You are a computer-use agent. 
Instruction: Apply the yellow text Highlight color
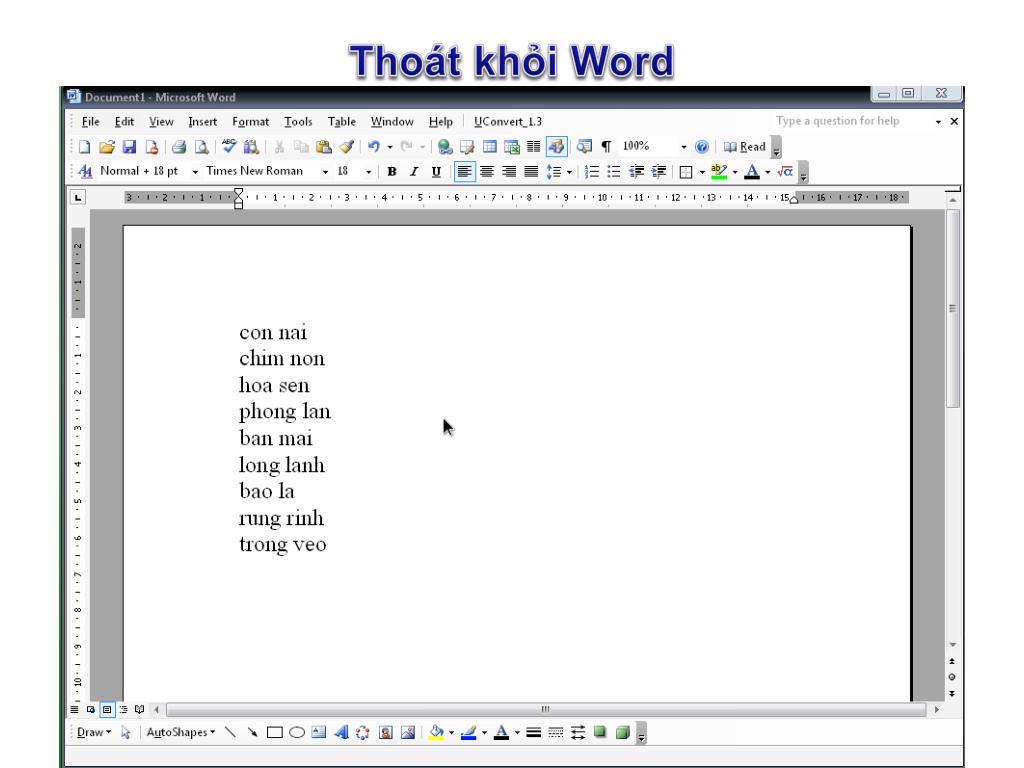coord(719,172)
